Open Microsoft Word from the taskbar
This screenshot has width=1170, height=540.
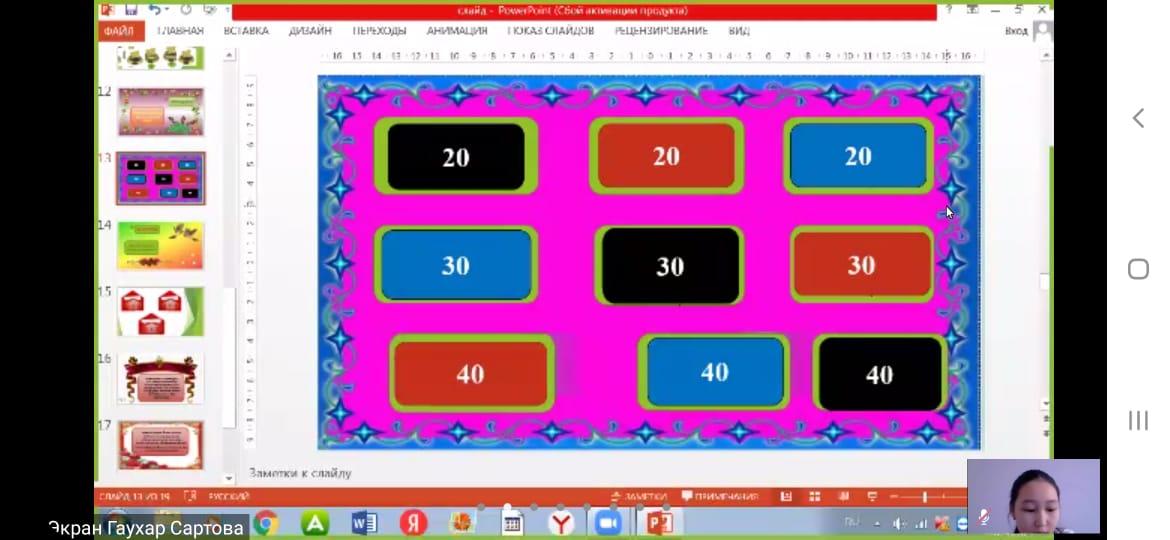(364, 523)
